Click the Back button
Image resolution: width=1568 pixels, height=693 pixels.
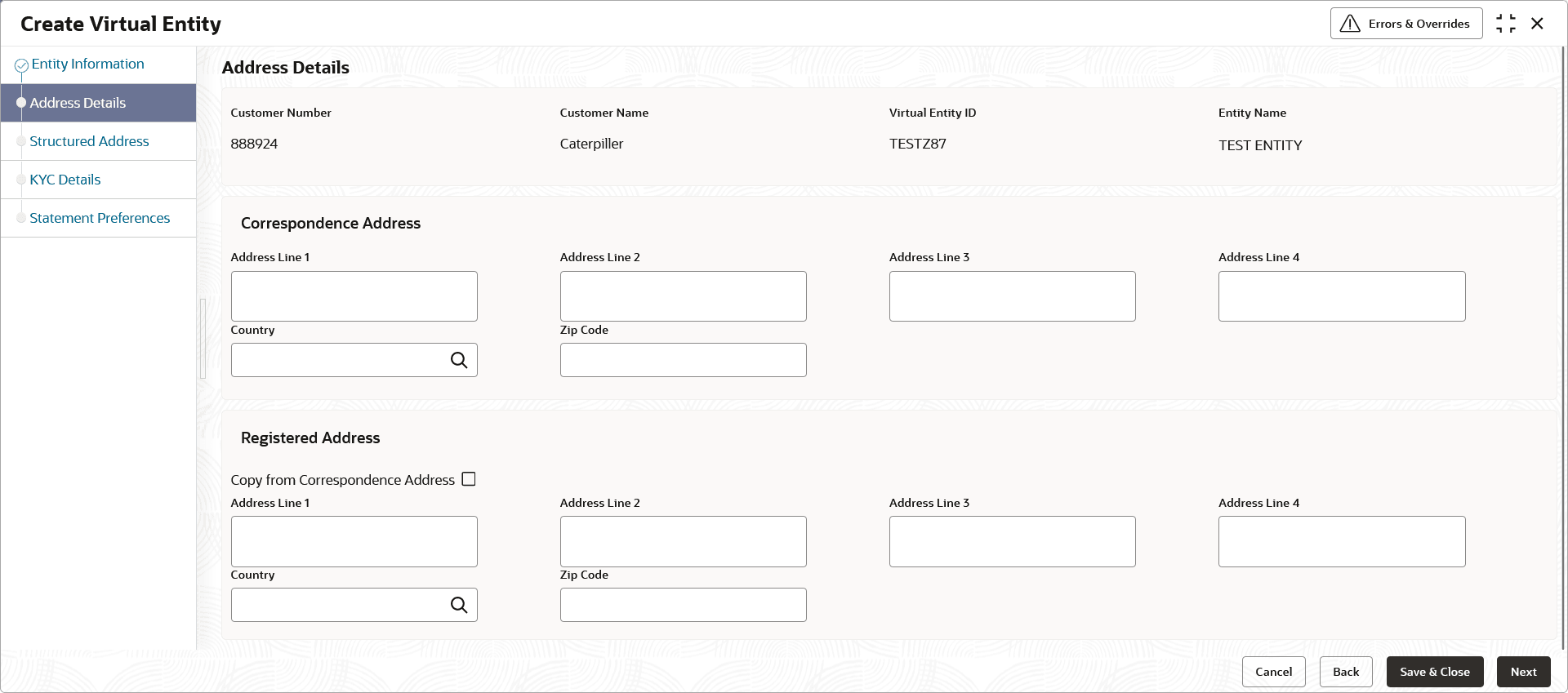point(1346,672)
